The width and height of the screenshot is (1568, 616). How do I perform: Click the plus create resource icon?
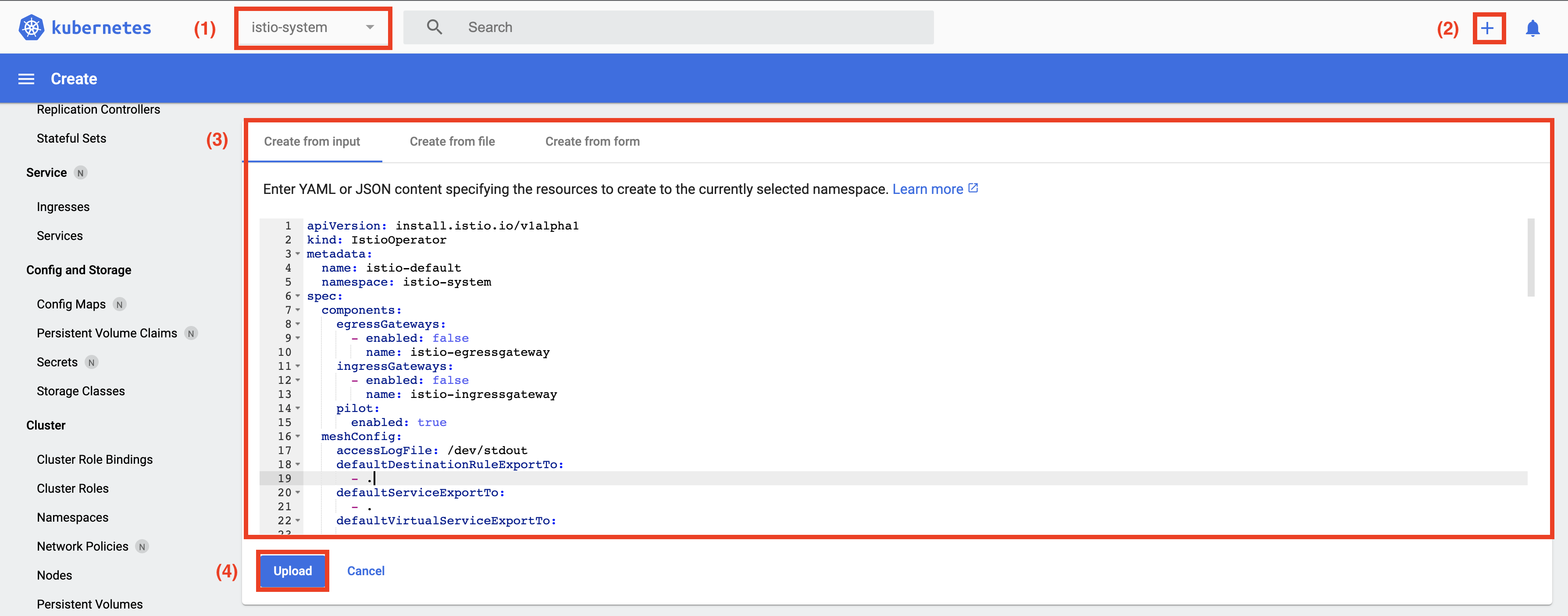pyautogui.click(x=1487, y=28)
